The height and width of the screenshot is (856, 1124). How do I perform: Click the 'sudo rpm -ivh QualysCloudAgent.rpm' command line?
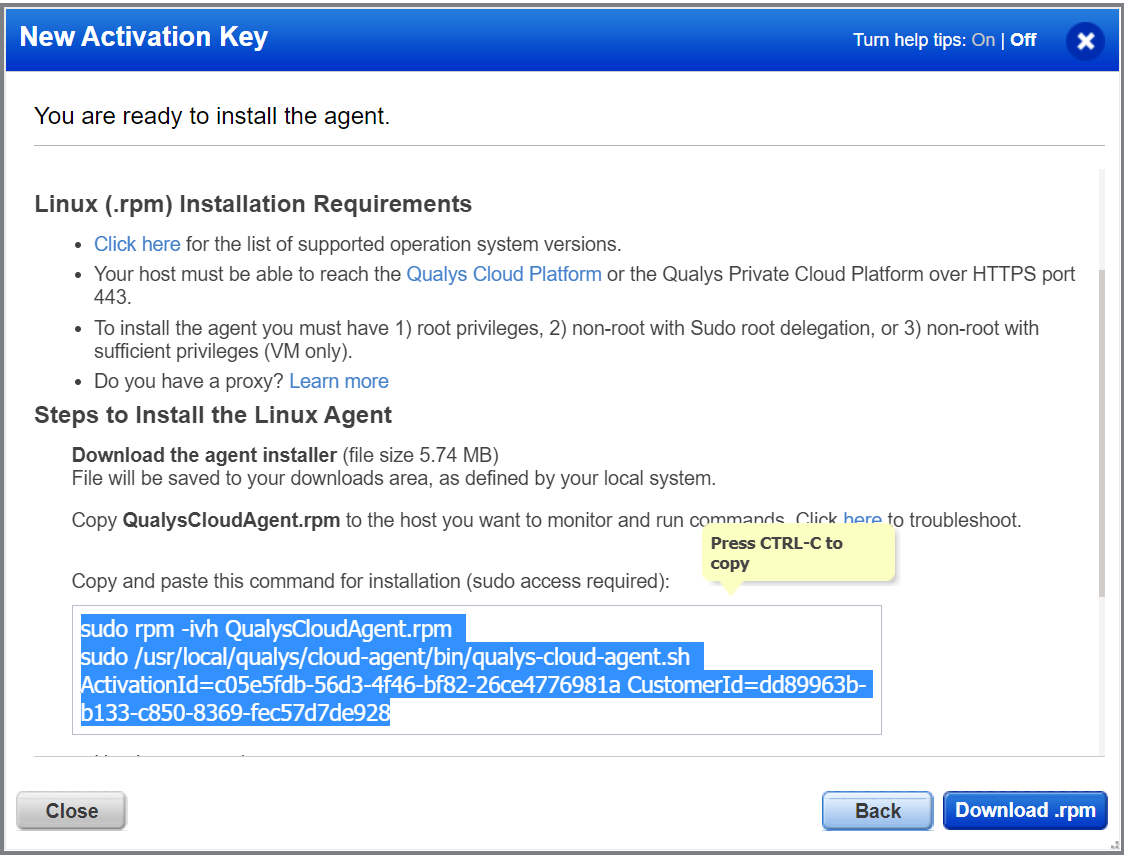pos(267,629)
